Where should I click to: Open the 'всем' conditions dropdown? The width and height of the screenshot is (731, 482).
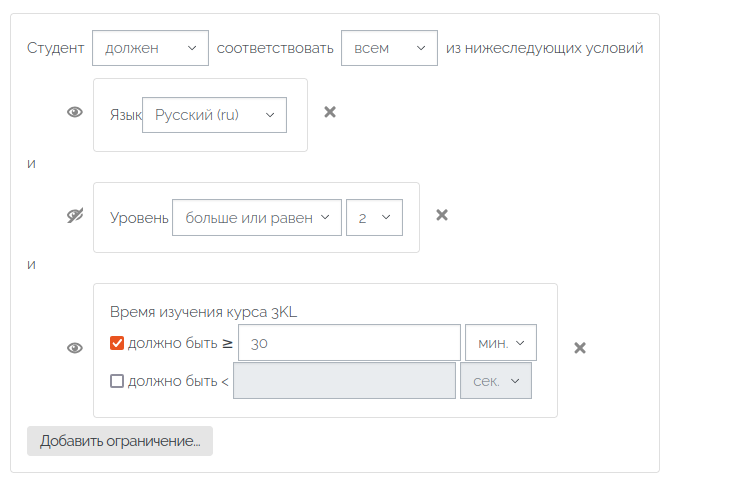[x=389, y=48]
